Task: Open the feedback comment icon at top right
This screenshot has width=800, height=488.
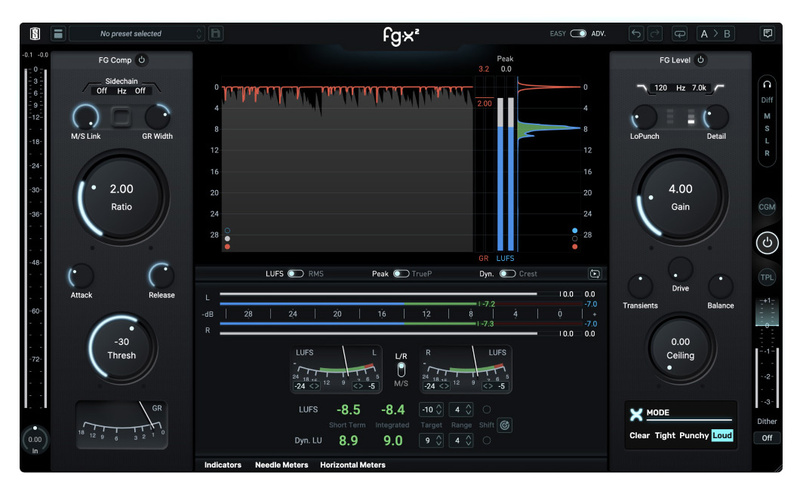Action: (767, 34)
